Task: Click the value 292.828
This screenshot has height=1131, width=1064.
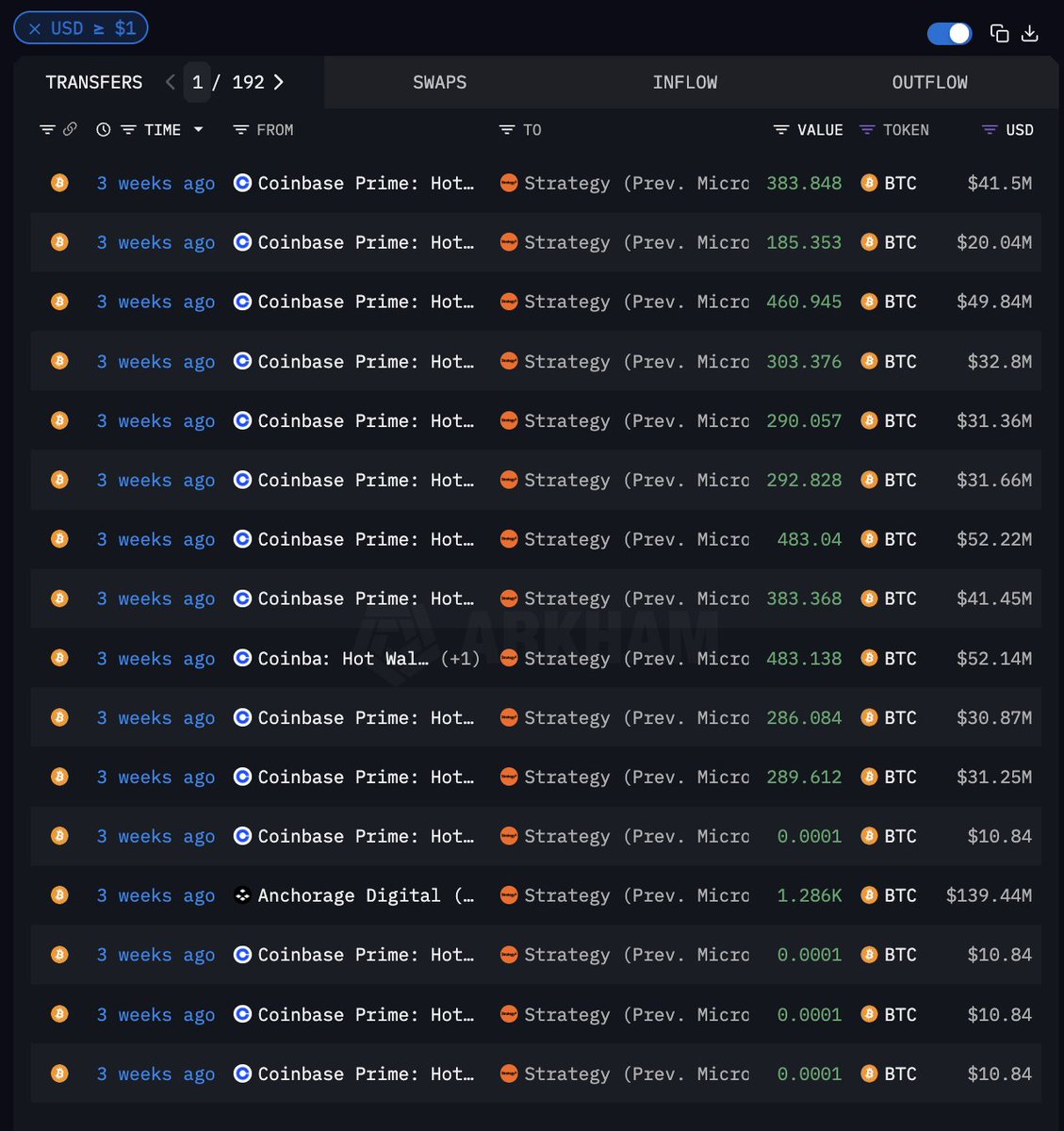Action: click(804, 480)
